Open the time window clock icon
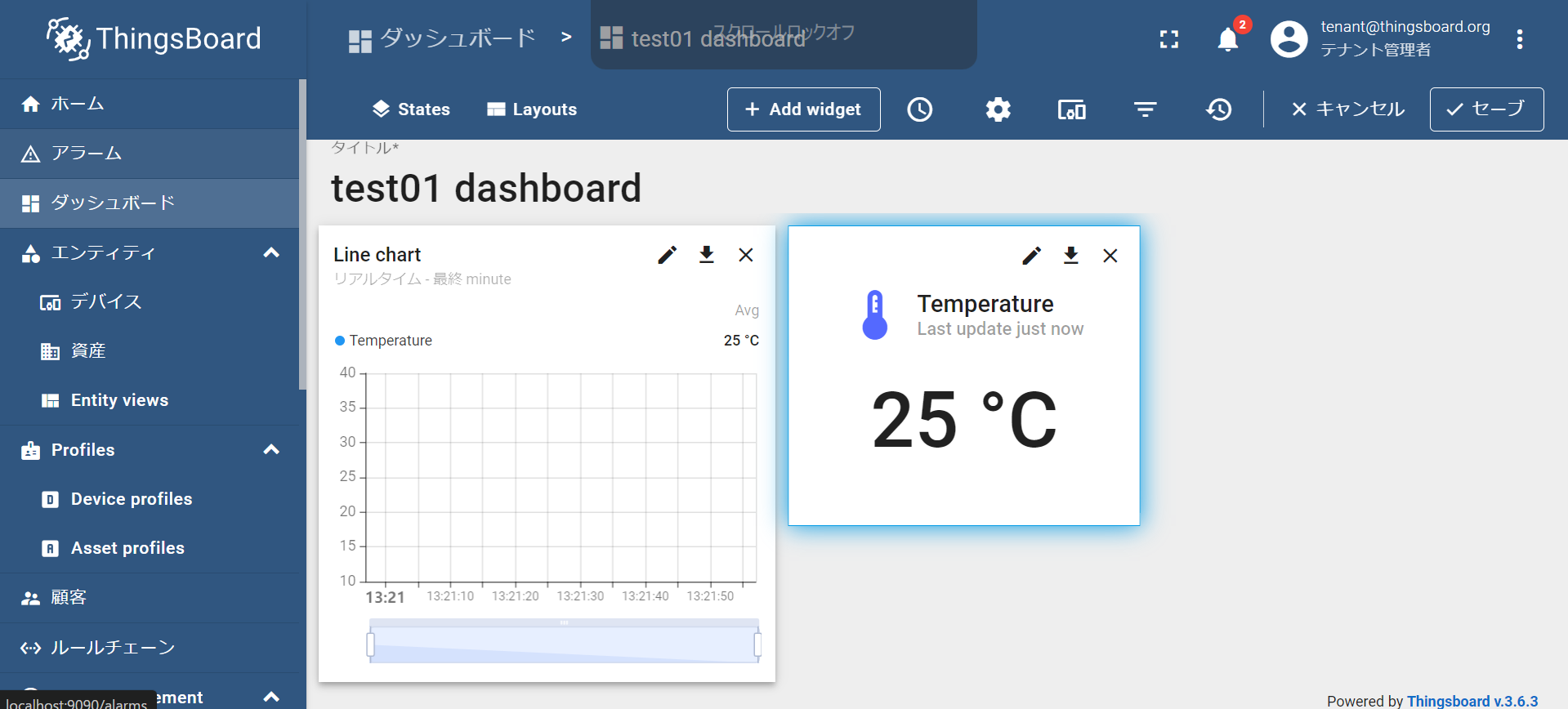This screenshot has width=1568, height=709. [x=920, y=109]
